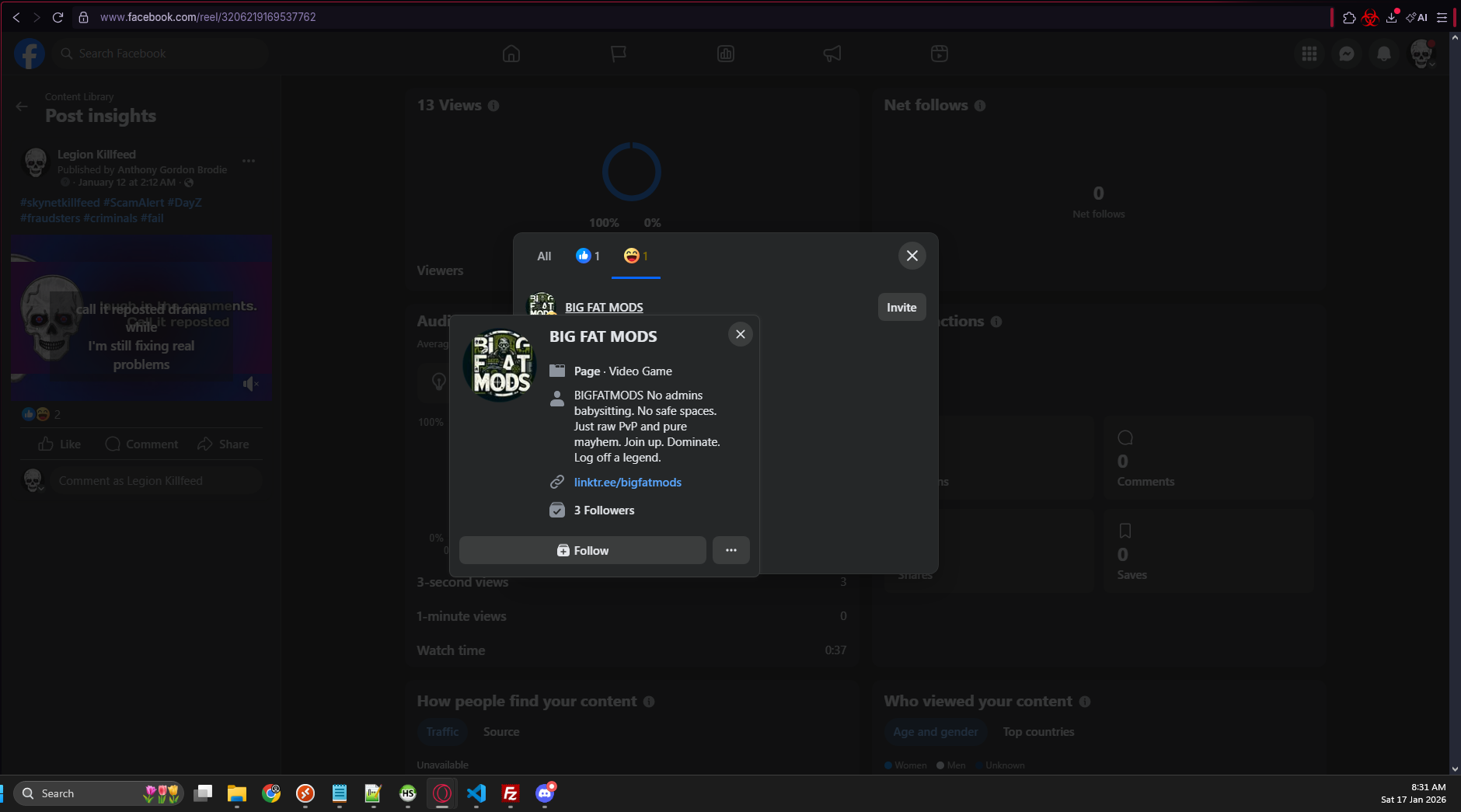Click the Legion Killfeed page name
The height and width of the screenshot is (812, 1461).
click(96, 155)
